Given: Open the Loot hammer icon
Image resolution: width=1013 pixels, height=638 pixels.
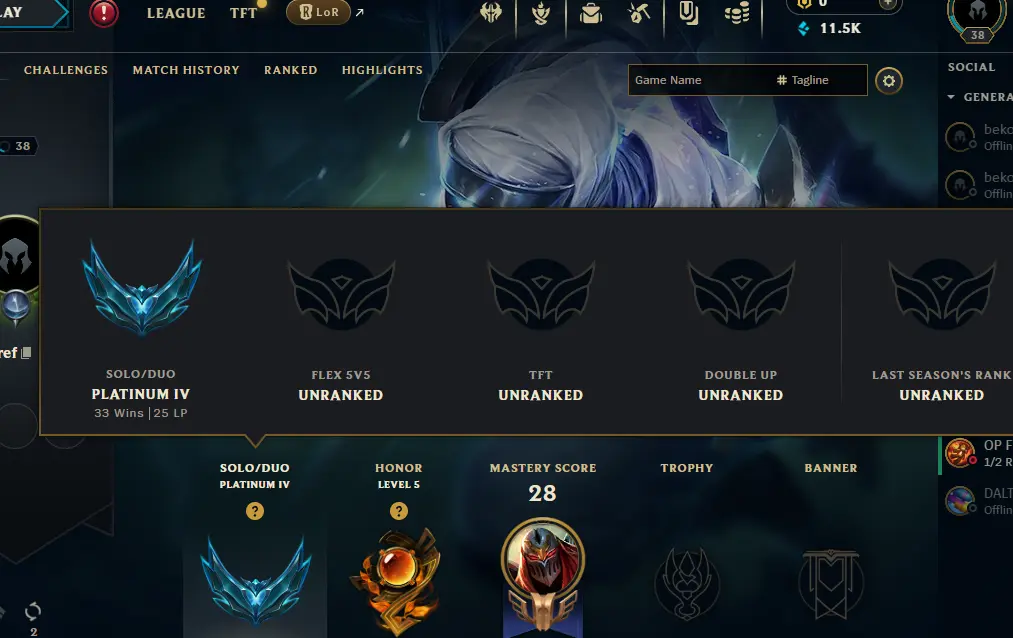Looking at the screenshot, I should (639, 13).
